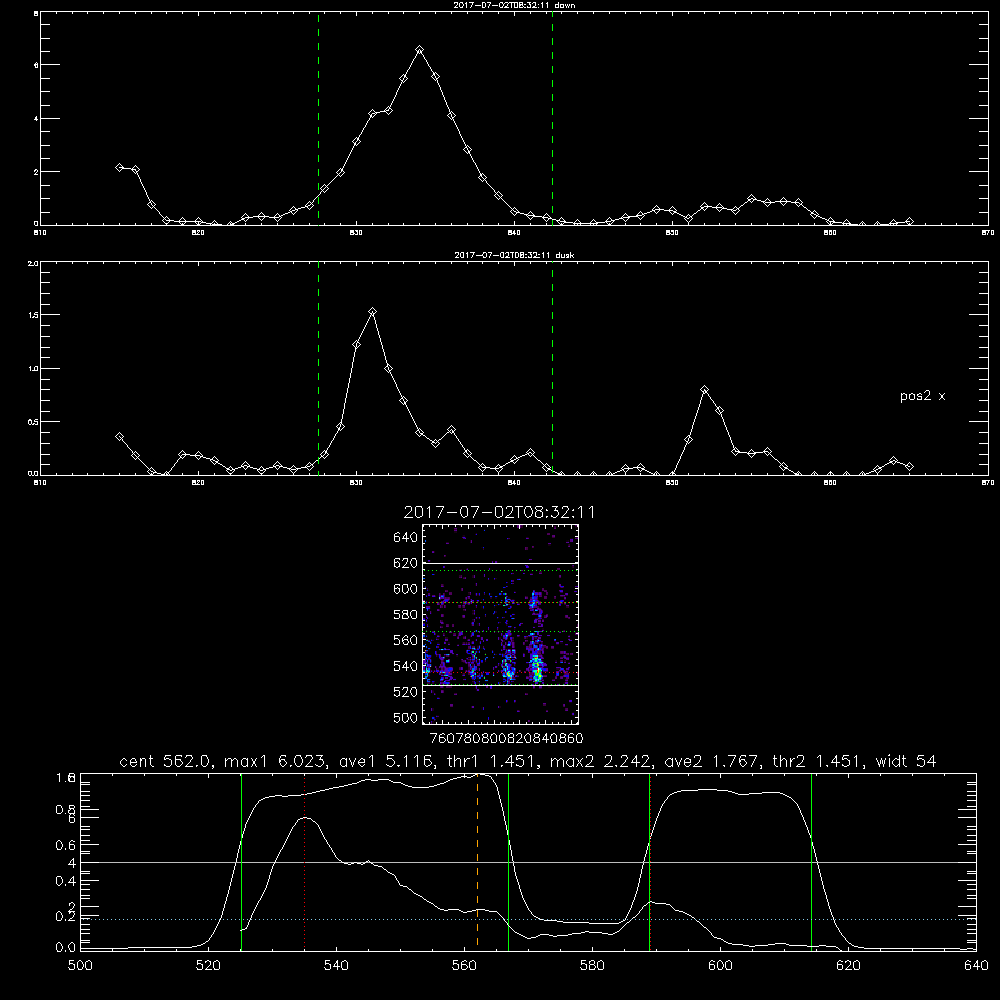Viewport: 1000px width, 1000px height.
Task: Click the tallest peak diamond in dusk plot
Action: coord(372,312)
